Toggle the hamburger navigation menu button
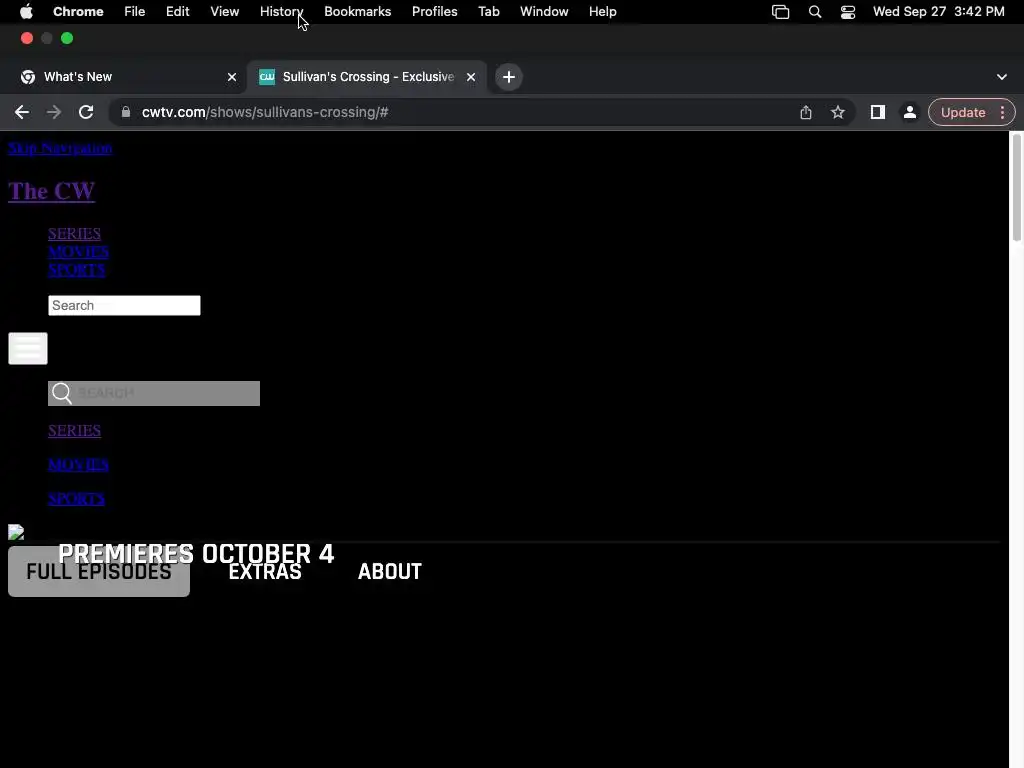1024x768 pixels. [x=28, y=348]
